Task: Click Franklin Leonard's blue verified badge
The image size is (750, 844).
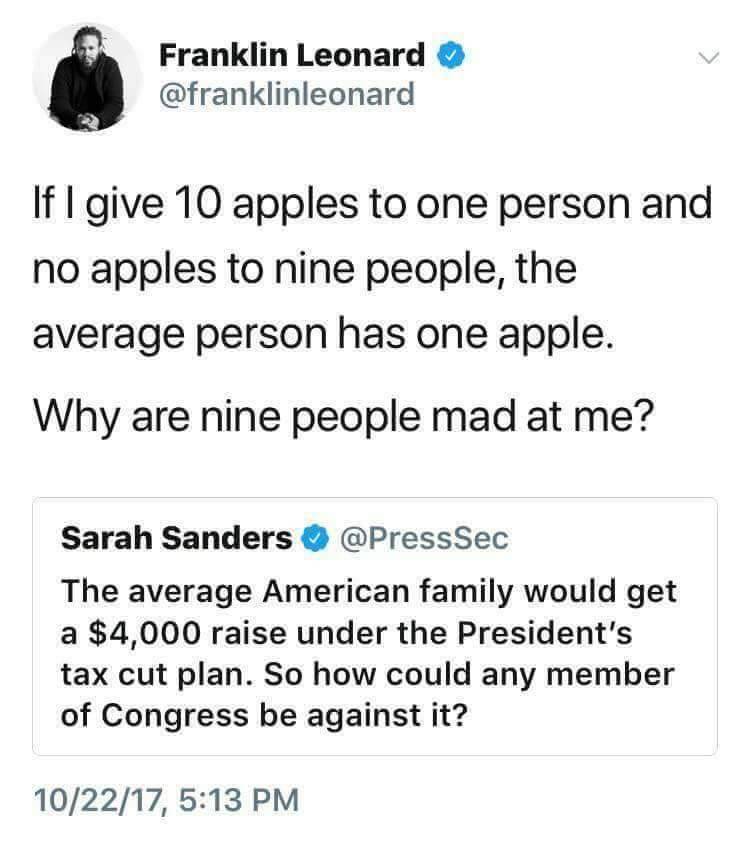Action: point(452,55)
